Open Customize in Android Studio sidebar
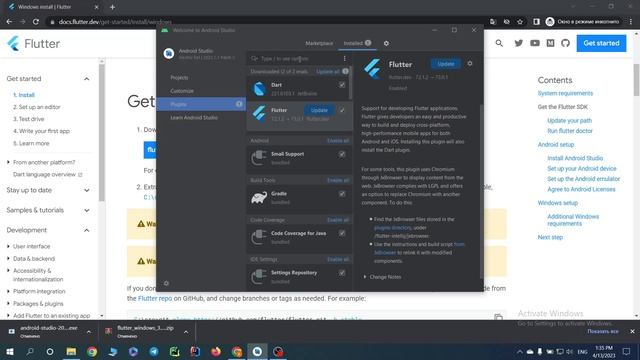 pyautogui.click(x=182, y=91)
